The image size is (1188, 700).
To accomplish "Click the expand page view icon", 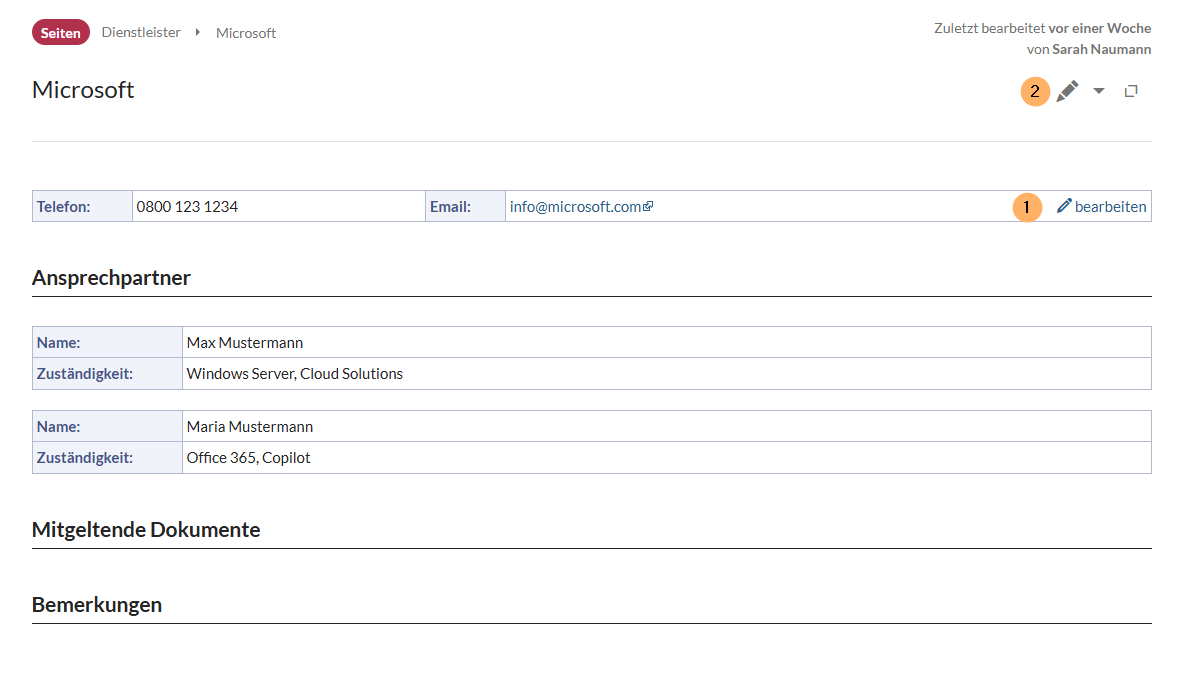I will (x=1131, y=91).
